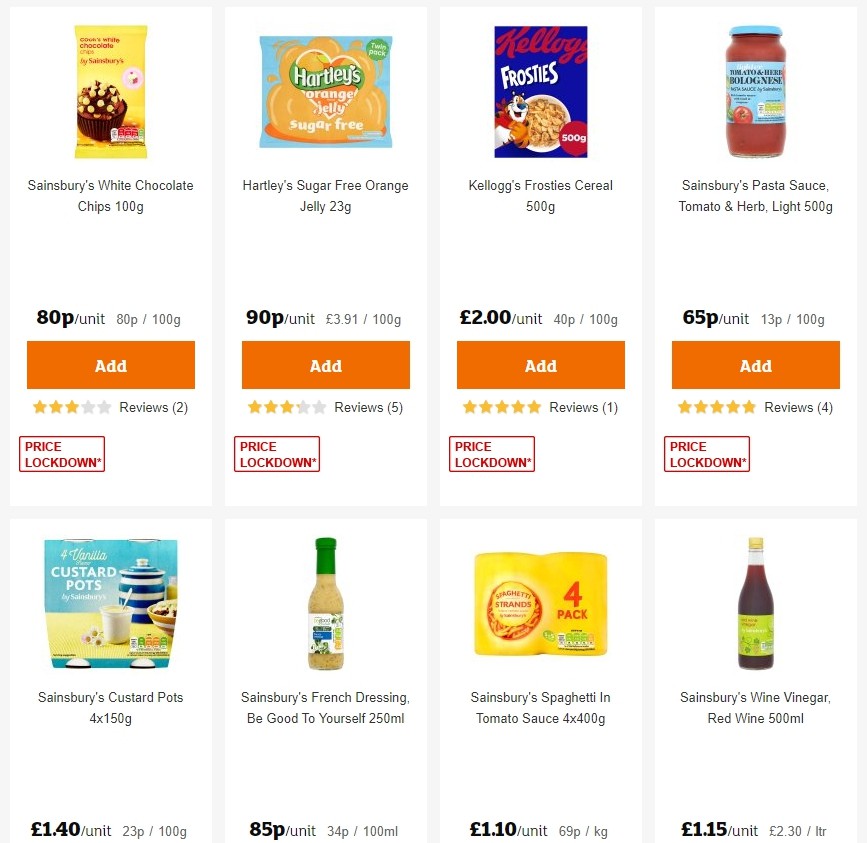
Task: Open reviews for the Pasta Sauce
Action: pos(798,407)
